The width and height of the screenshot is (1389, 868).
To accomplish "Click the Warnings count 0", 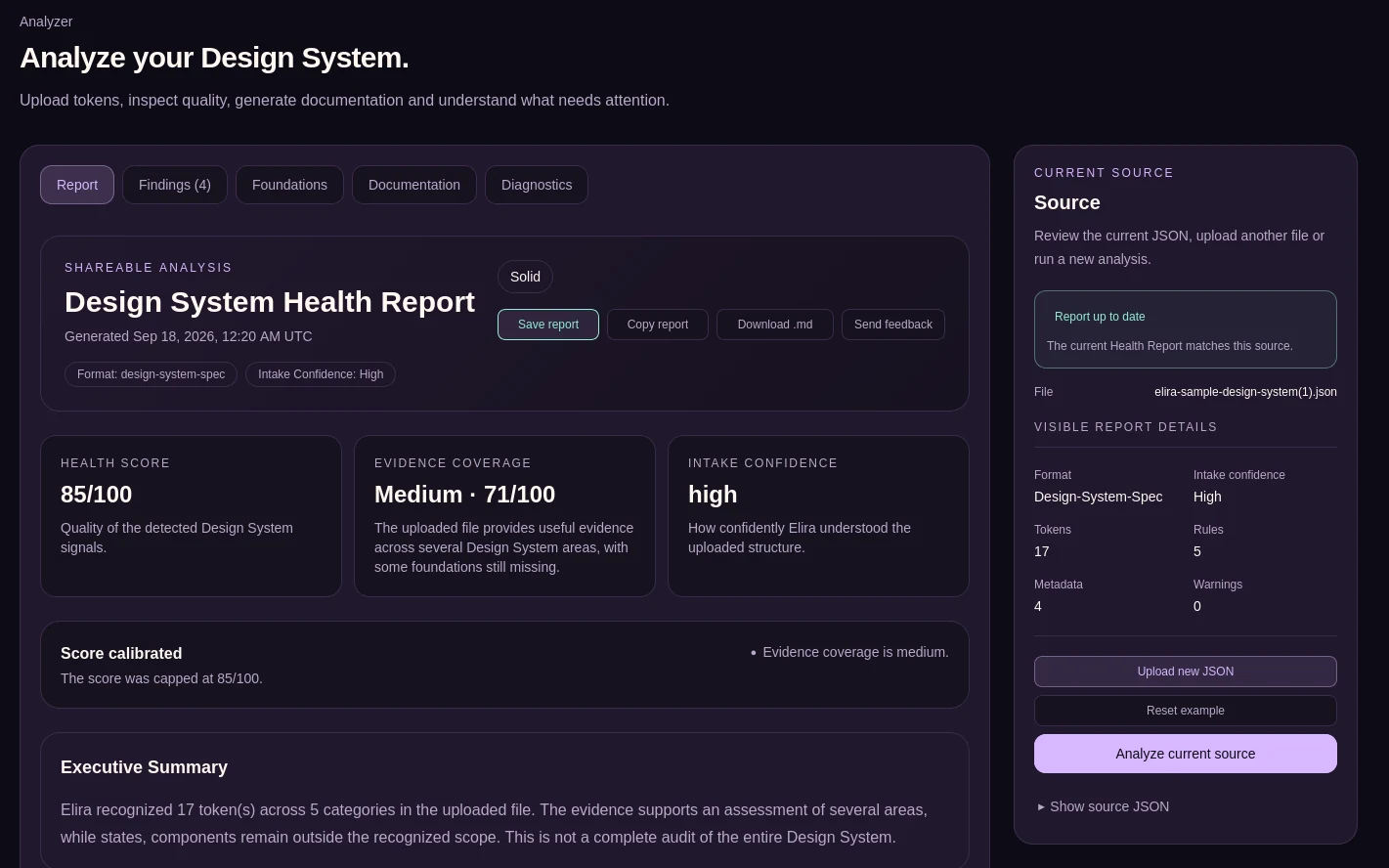I will [1197, 606].
